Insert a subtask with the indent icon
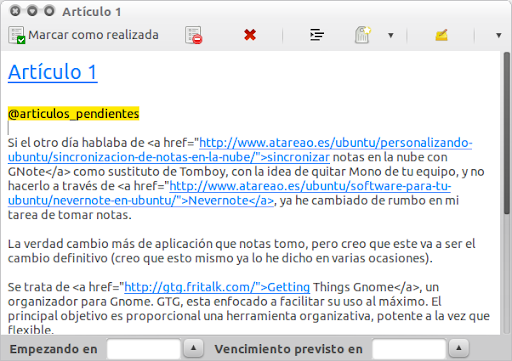 point(317,35)
